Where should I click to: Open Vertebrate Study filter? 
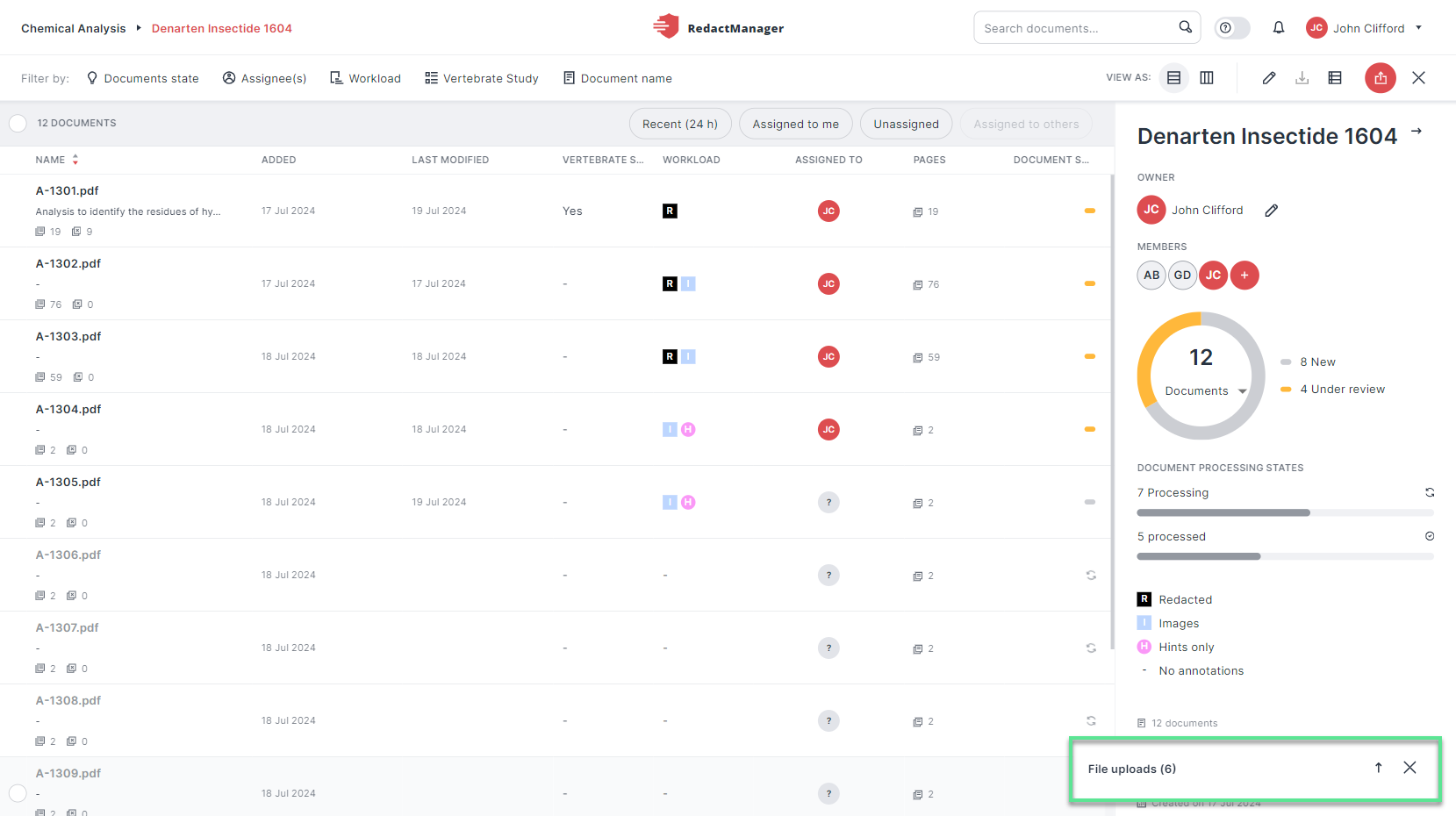pyautogui.click(x=482, y=78)
